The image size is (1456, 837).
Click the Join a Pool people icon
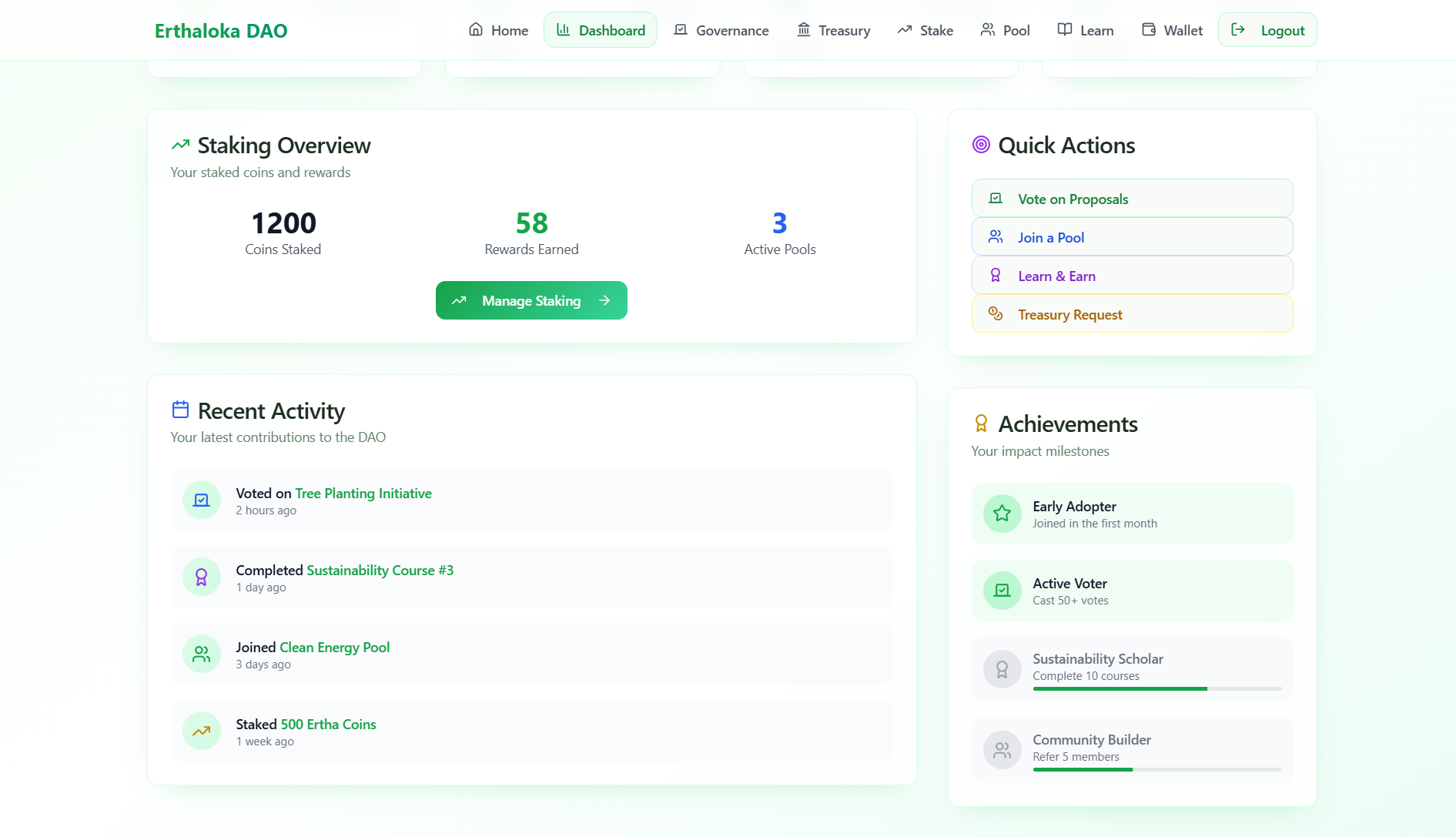996,237
